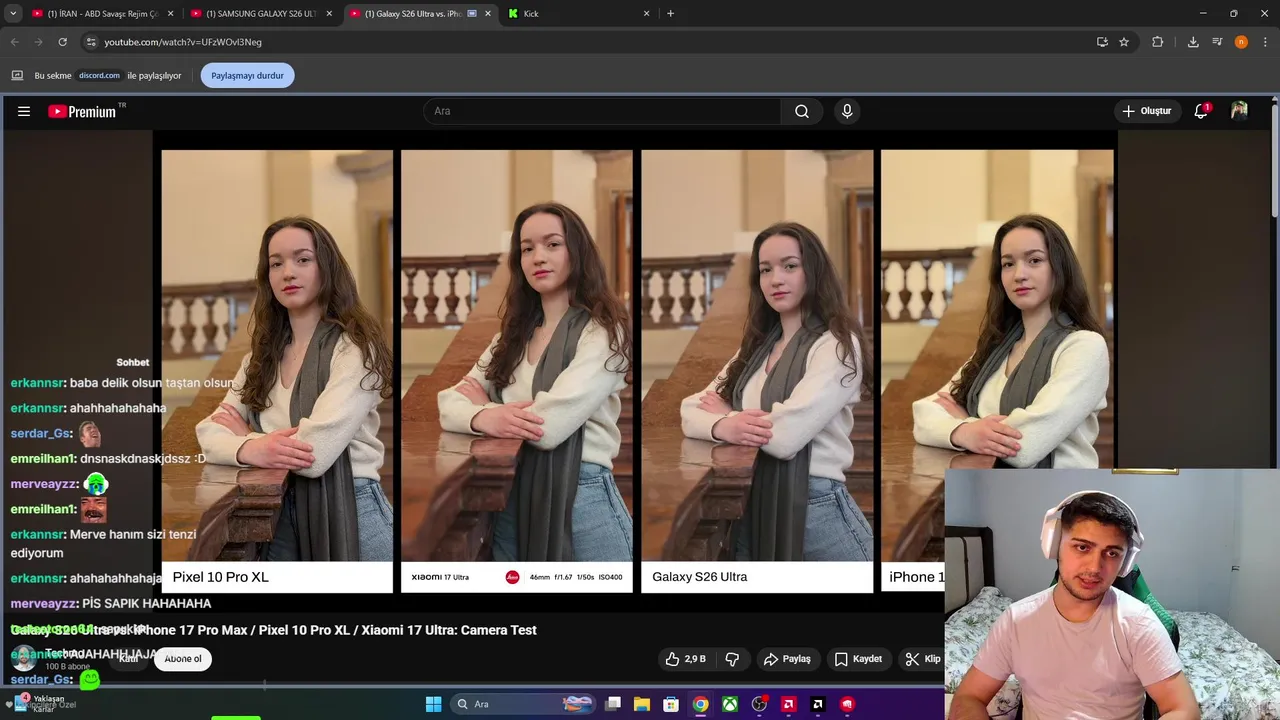Click chat message 'PİS SAPIK HAHAHAHA'
The width and height of the screenshot is (1280, 720).
tap(146, 604)
